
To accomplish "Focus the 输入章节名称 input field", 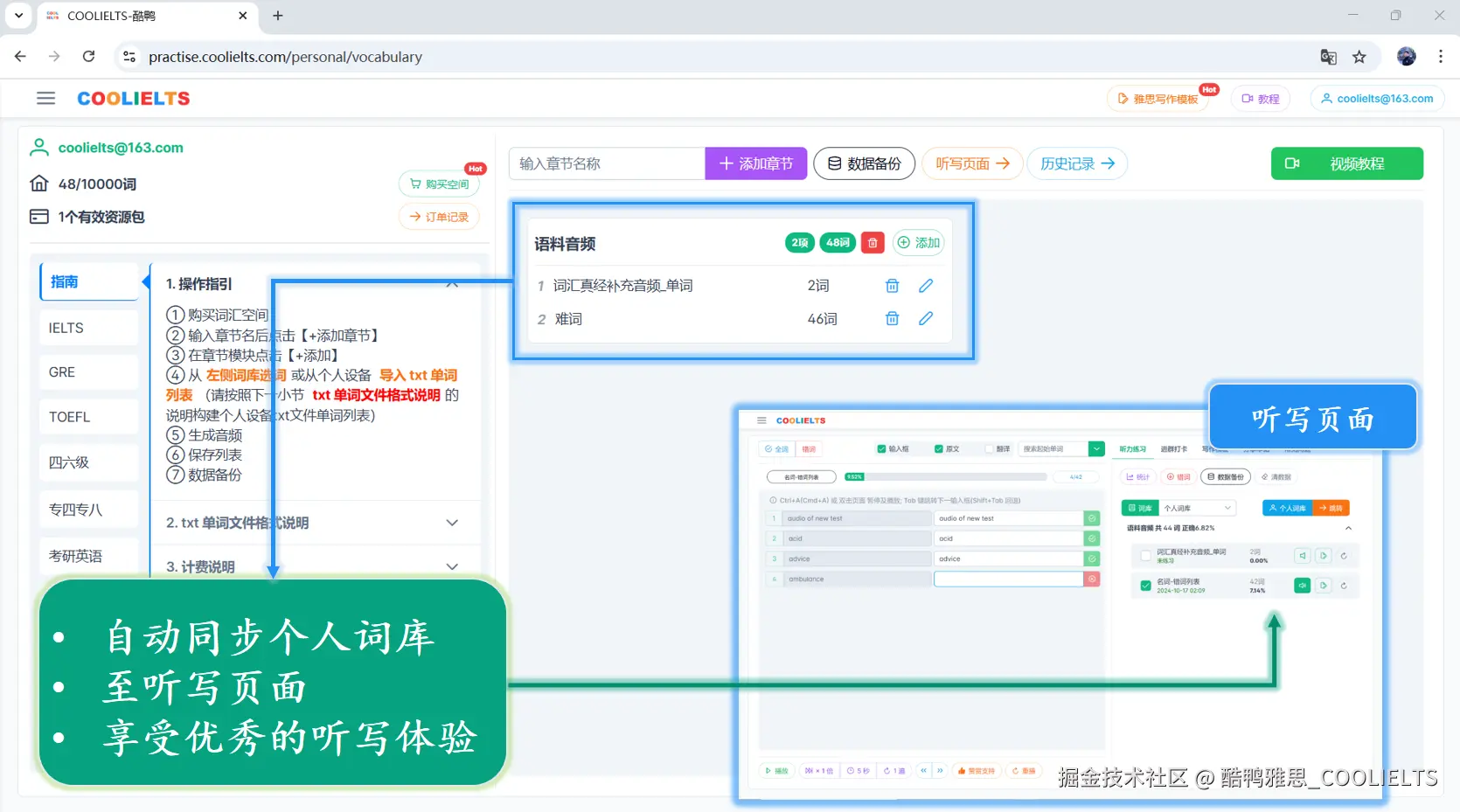I will point(607,163).
